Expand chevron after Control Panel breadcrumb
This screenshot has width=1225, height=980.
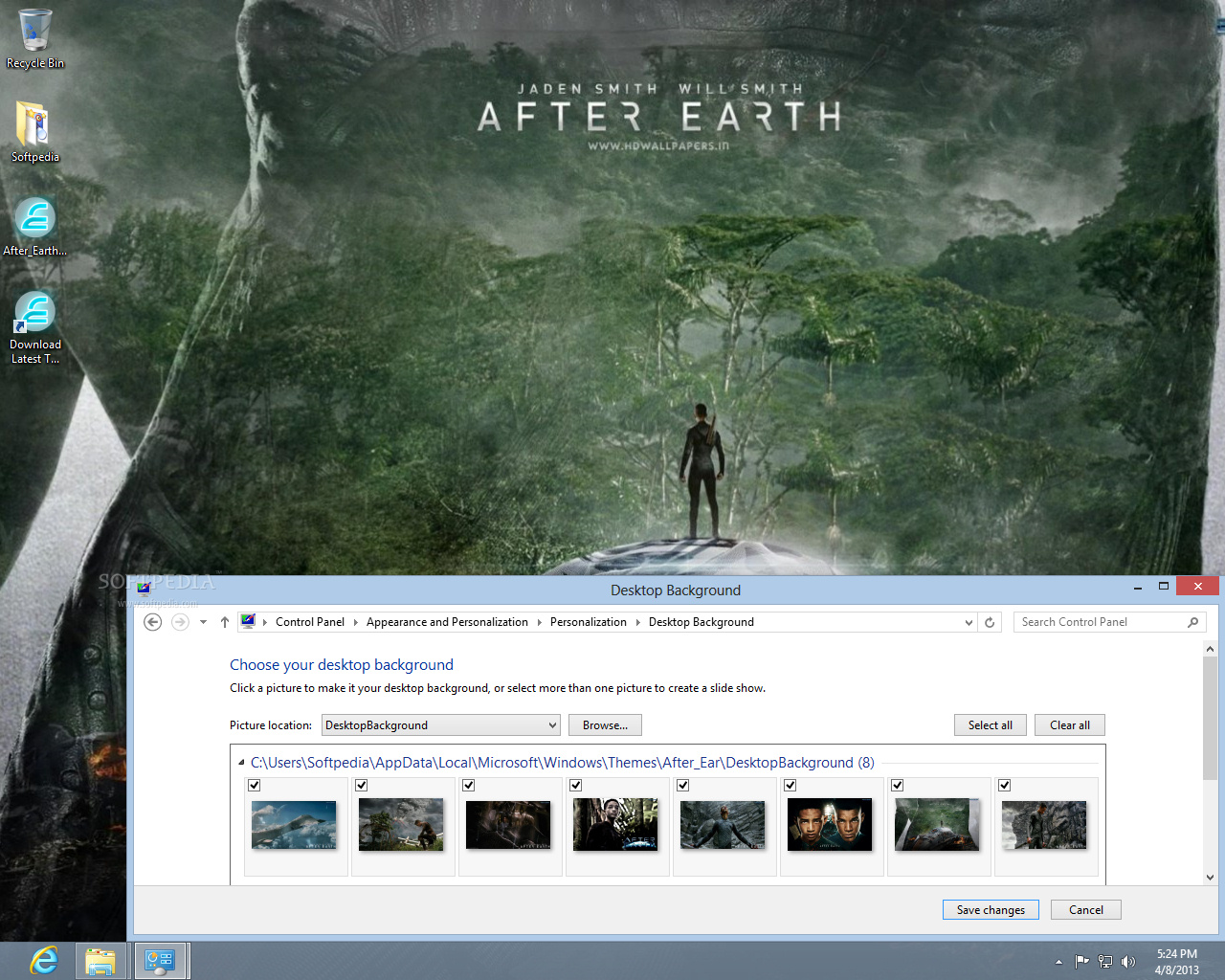355,622
